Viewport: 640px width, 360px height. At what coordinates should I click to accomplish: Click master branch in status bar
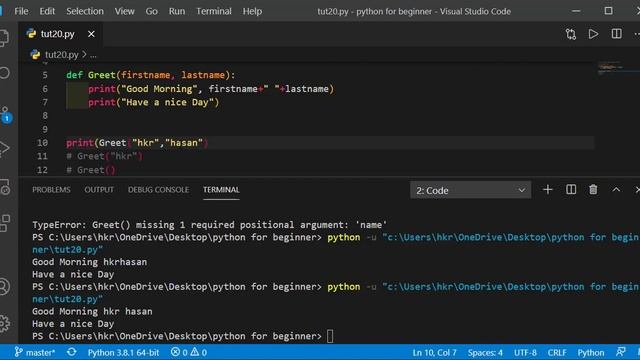click(x=35, y=352)
